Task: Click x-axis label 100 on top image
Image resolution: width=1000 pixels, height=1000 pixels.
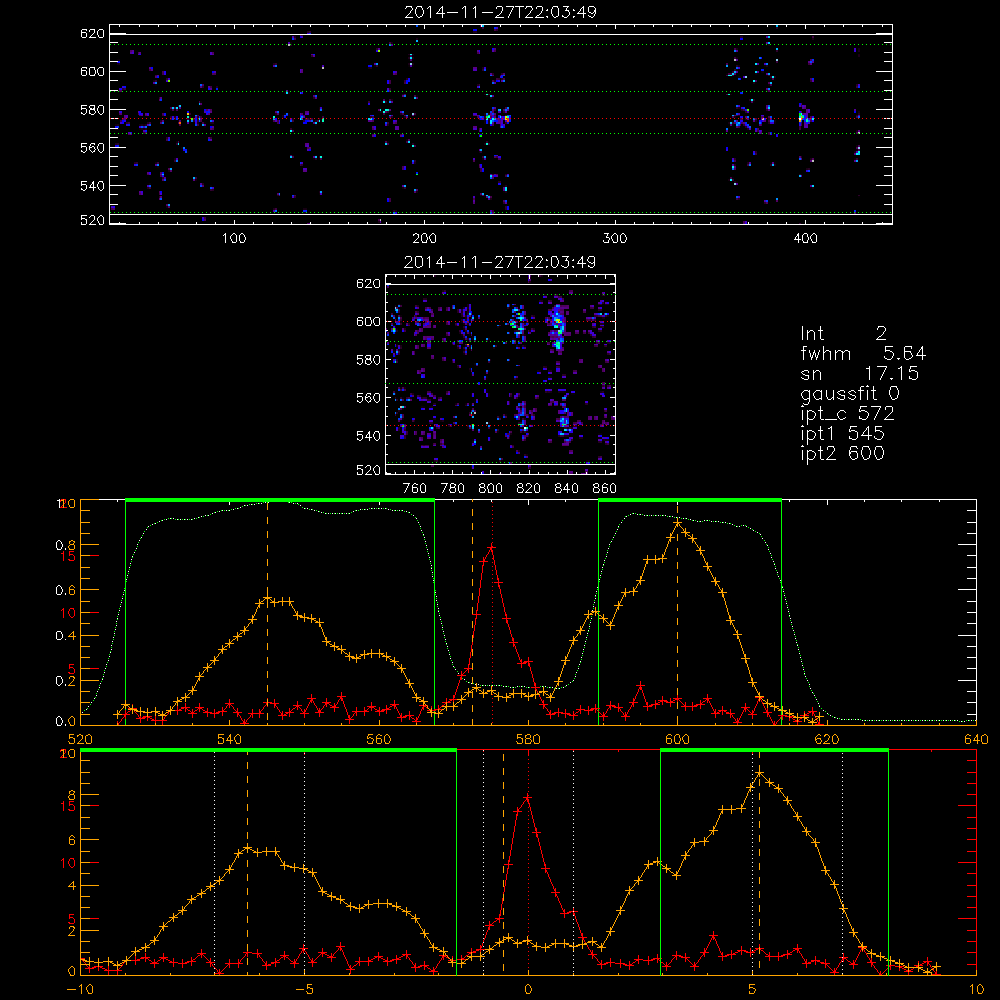Action: 234,239
